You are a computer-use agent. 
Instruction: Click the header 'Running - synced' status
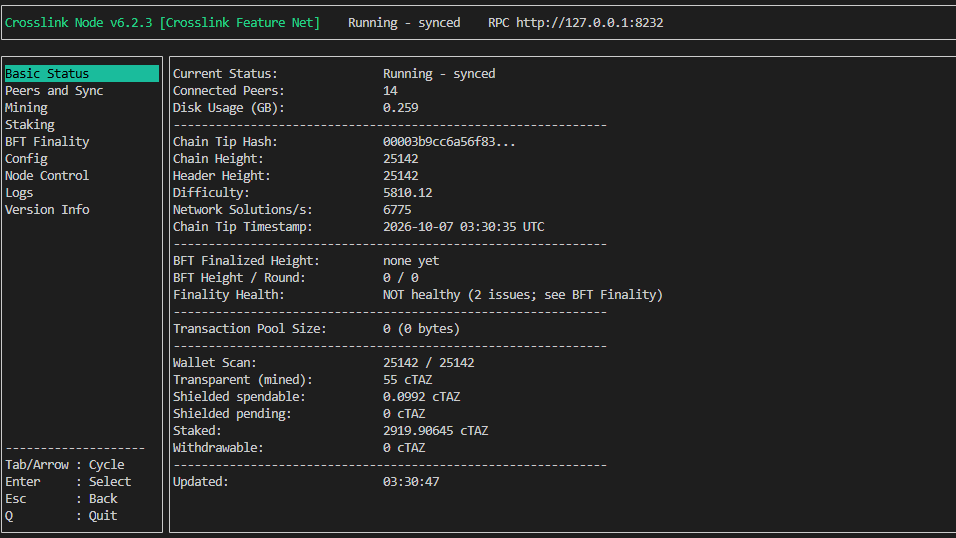tap(404, 23)
